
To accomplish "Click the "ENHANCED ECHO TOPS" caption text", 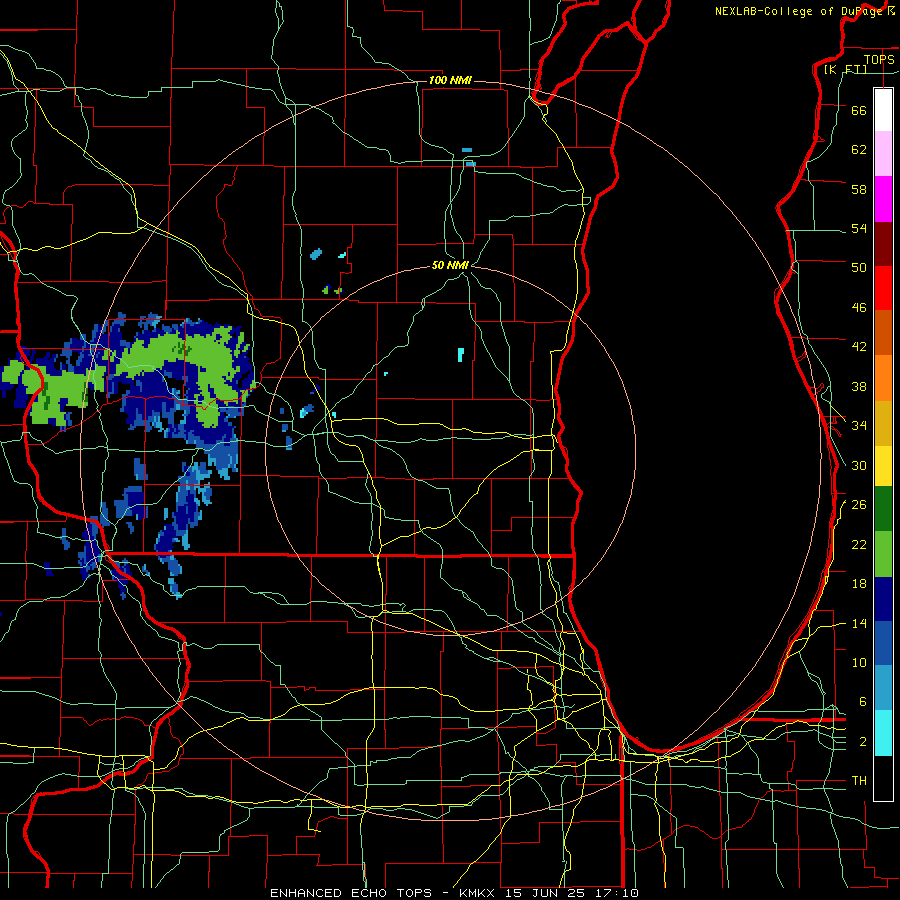I will (351, 893).
